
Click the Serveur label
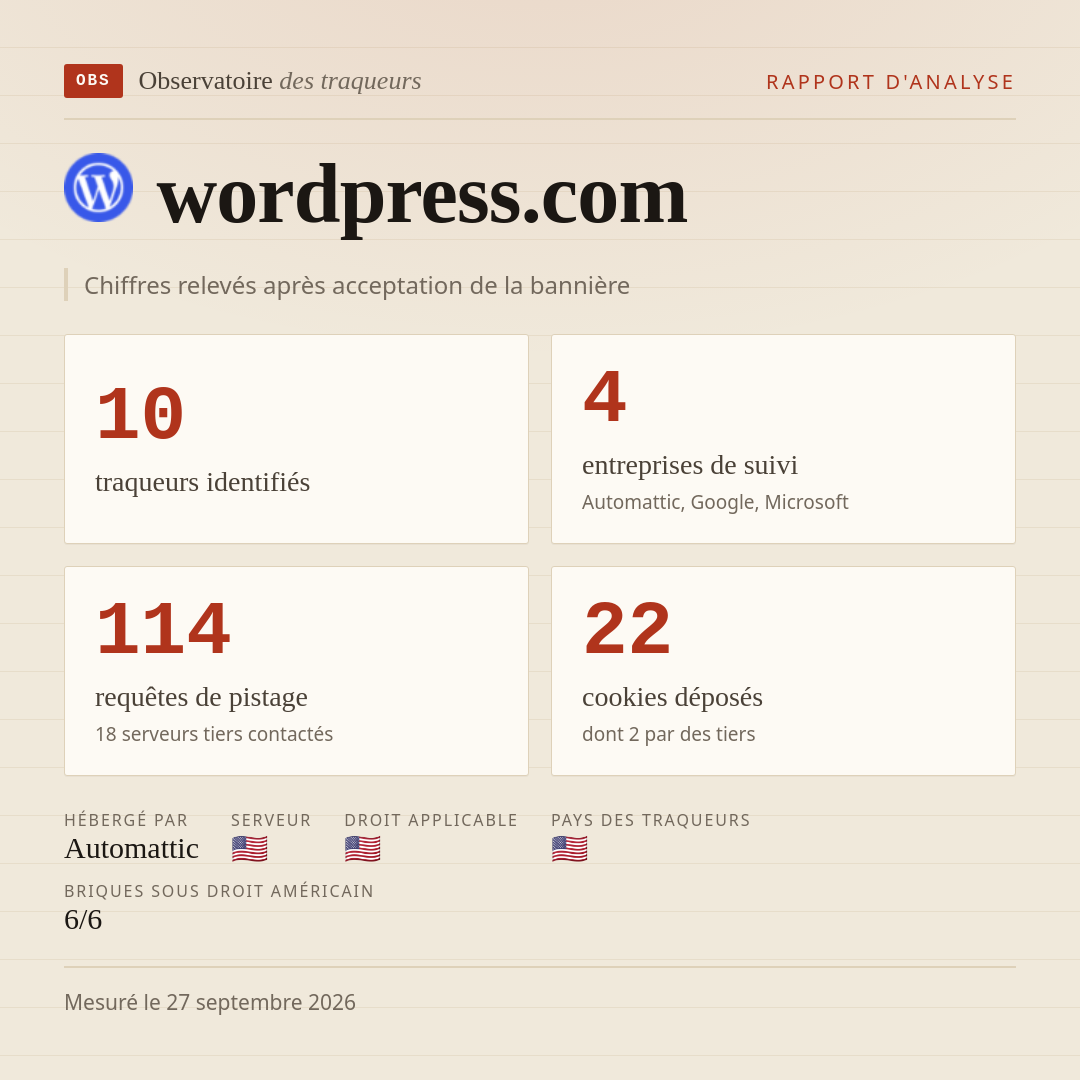click(271, 820)
